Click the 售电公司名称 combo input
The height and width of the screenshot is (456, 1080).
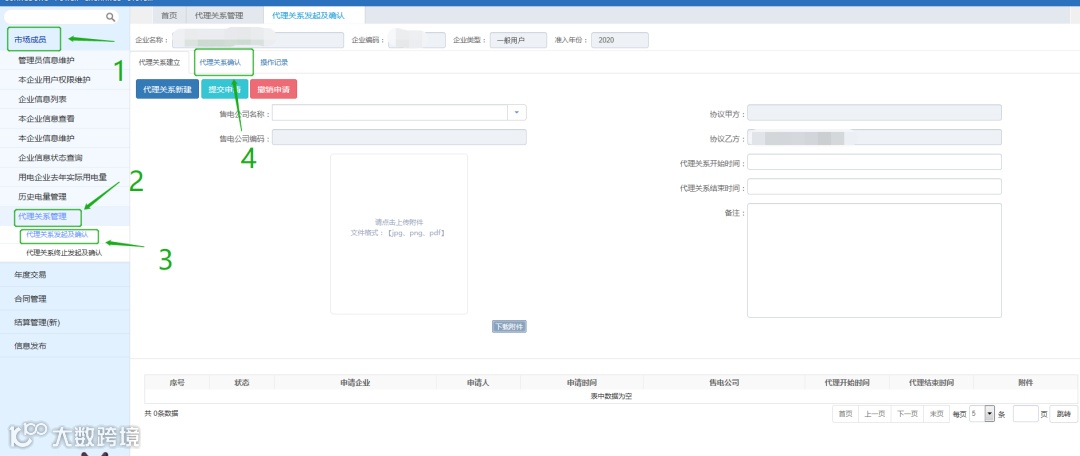click(390, 112)
